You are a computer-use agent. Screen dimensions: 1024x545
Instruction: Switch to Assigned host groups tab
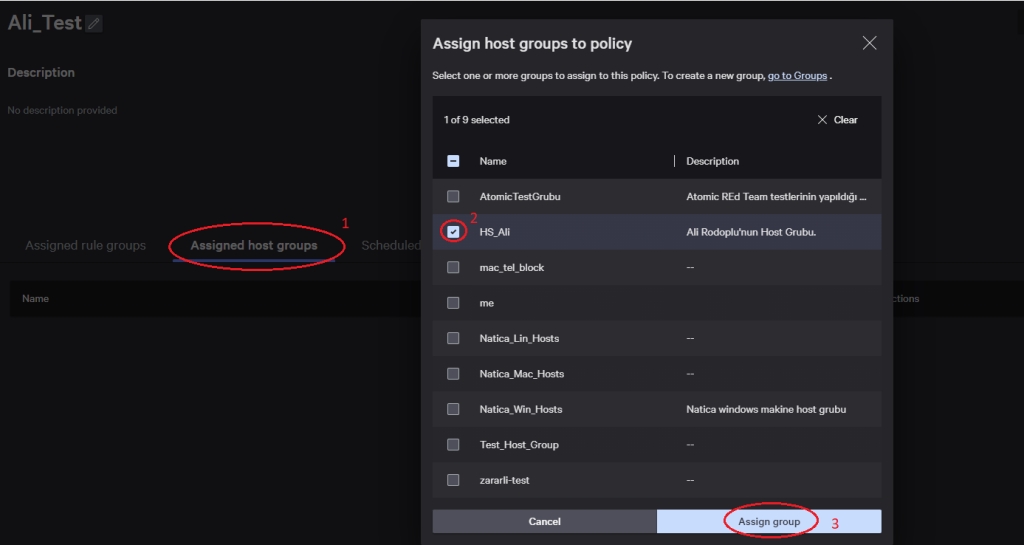tap(254, 246)
